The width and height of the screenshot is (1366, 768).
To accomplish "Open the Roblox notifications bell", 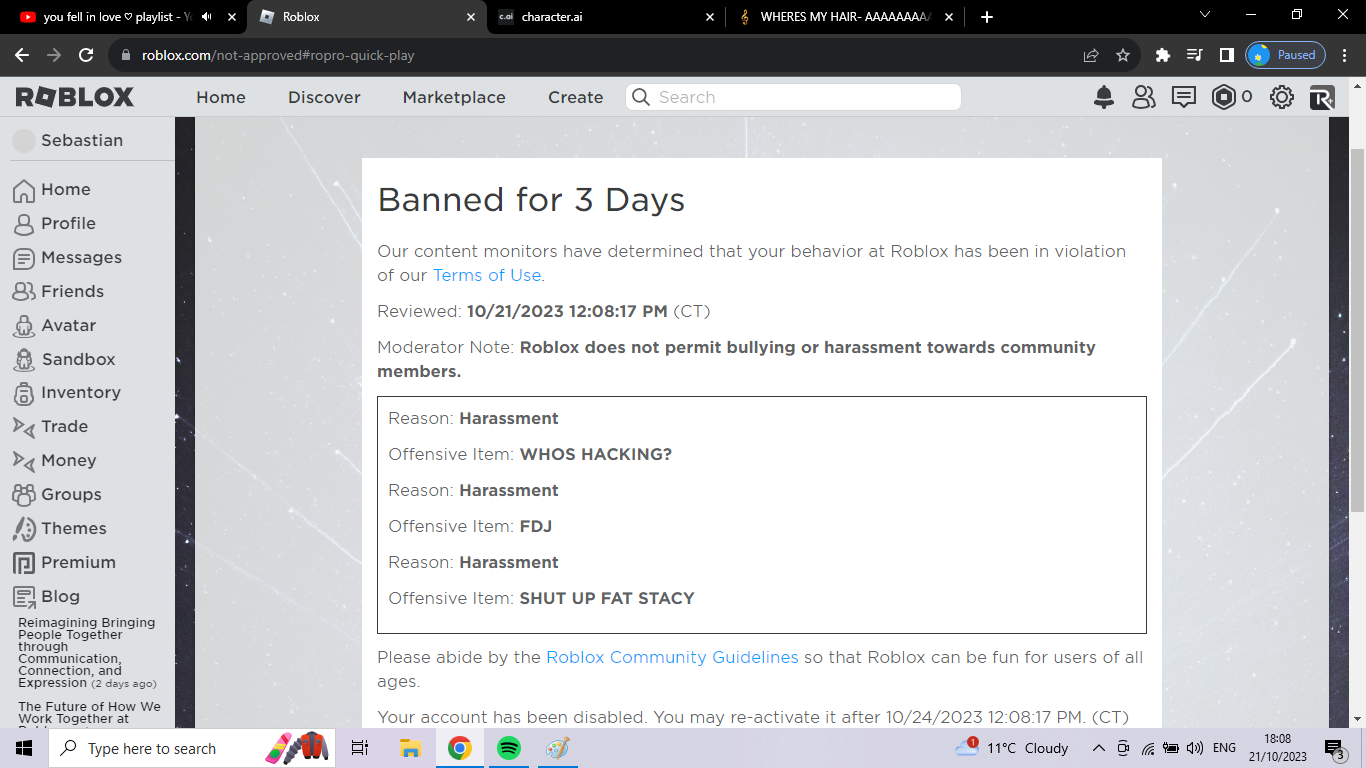I will click(1104, 97).
